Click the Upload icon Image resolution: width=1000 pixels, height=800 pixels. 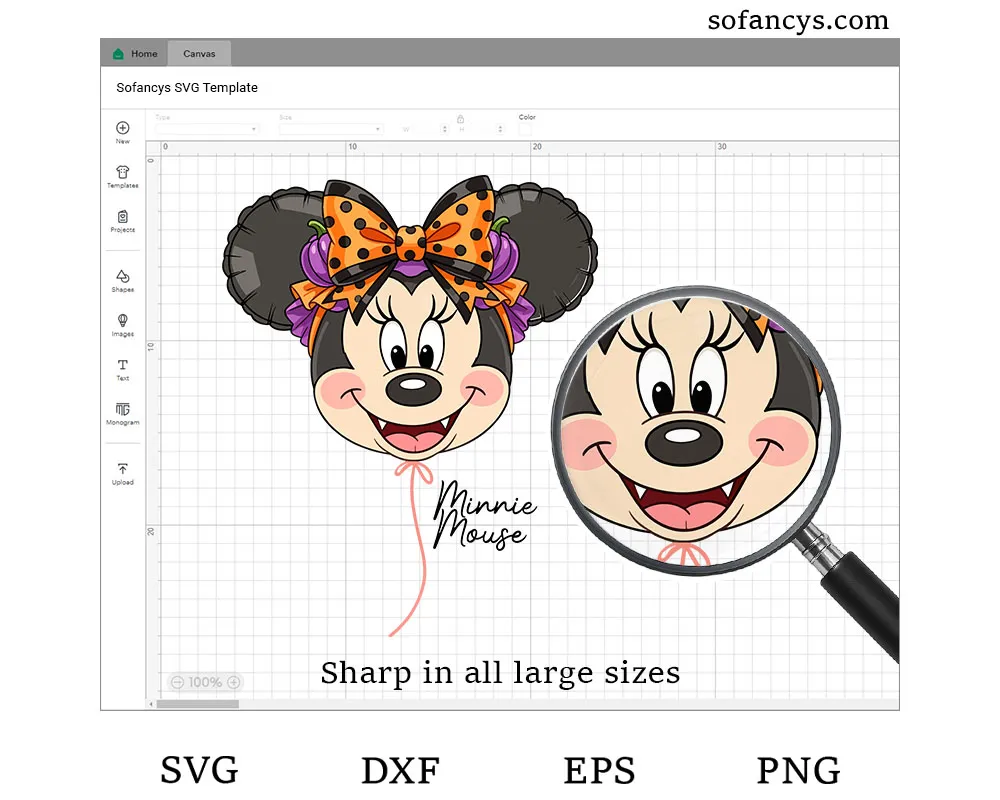(x=122, y=469)
